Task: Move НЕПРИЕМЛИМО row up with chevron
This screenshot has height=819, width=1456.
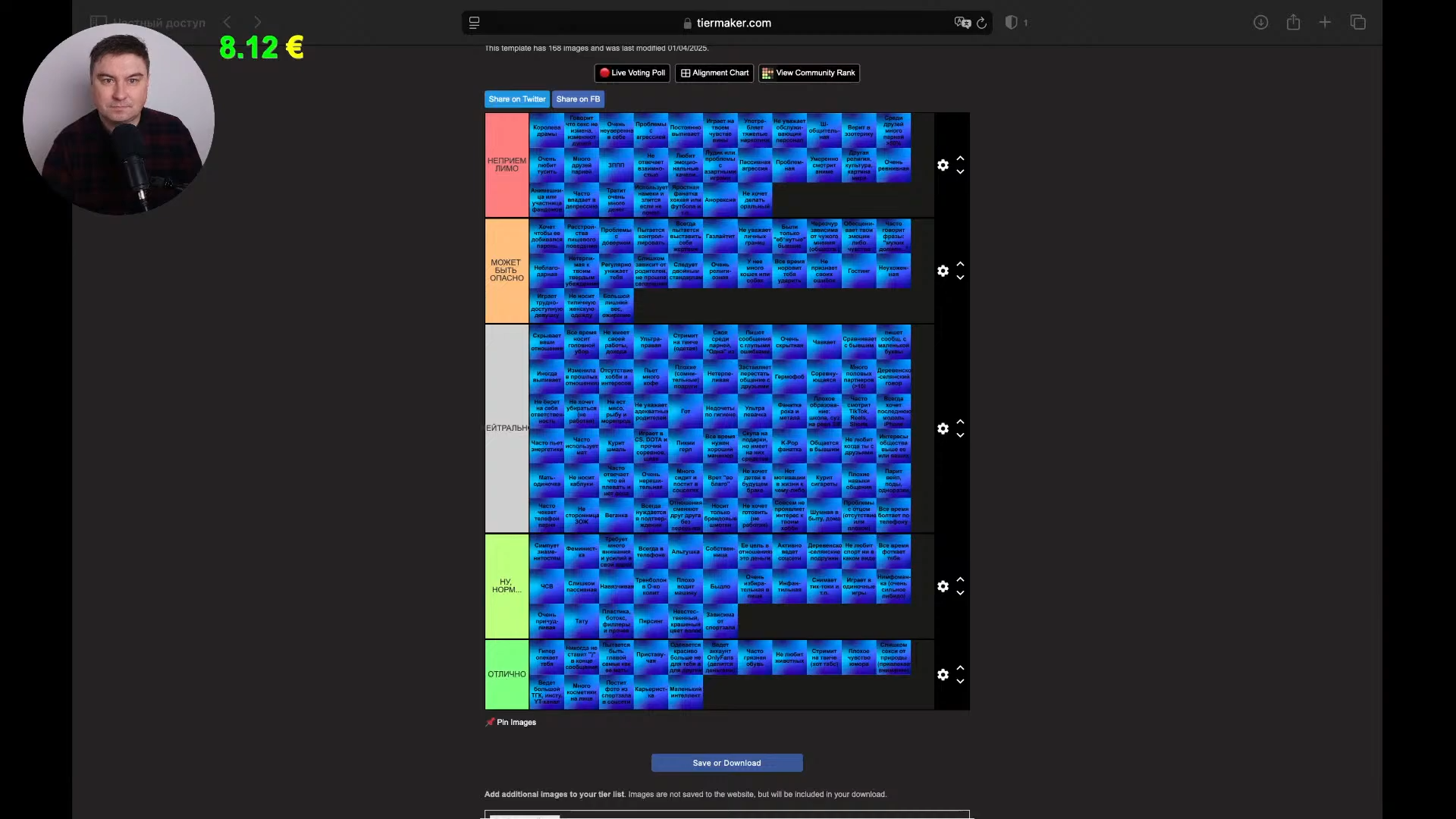Action: click(961, 158)
